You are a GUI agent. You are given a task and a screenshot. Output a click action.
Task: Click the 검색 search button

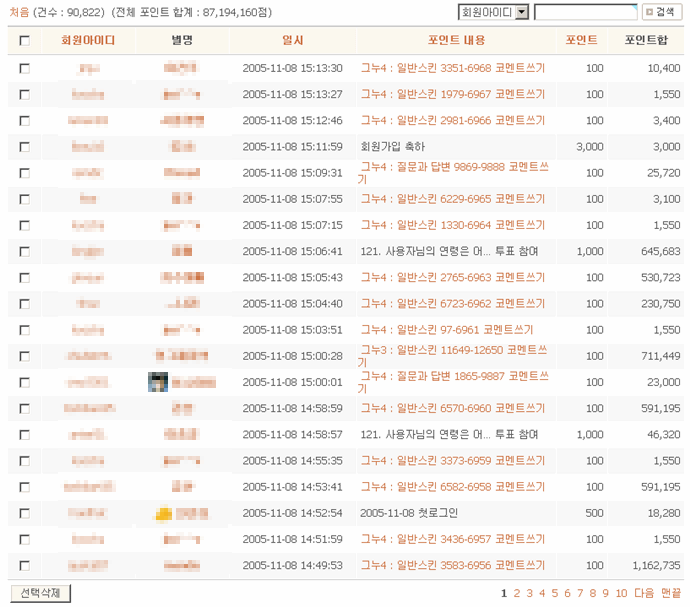(662, 12)
